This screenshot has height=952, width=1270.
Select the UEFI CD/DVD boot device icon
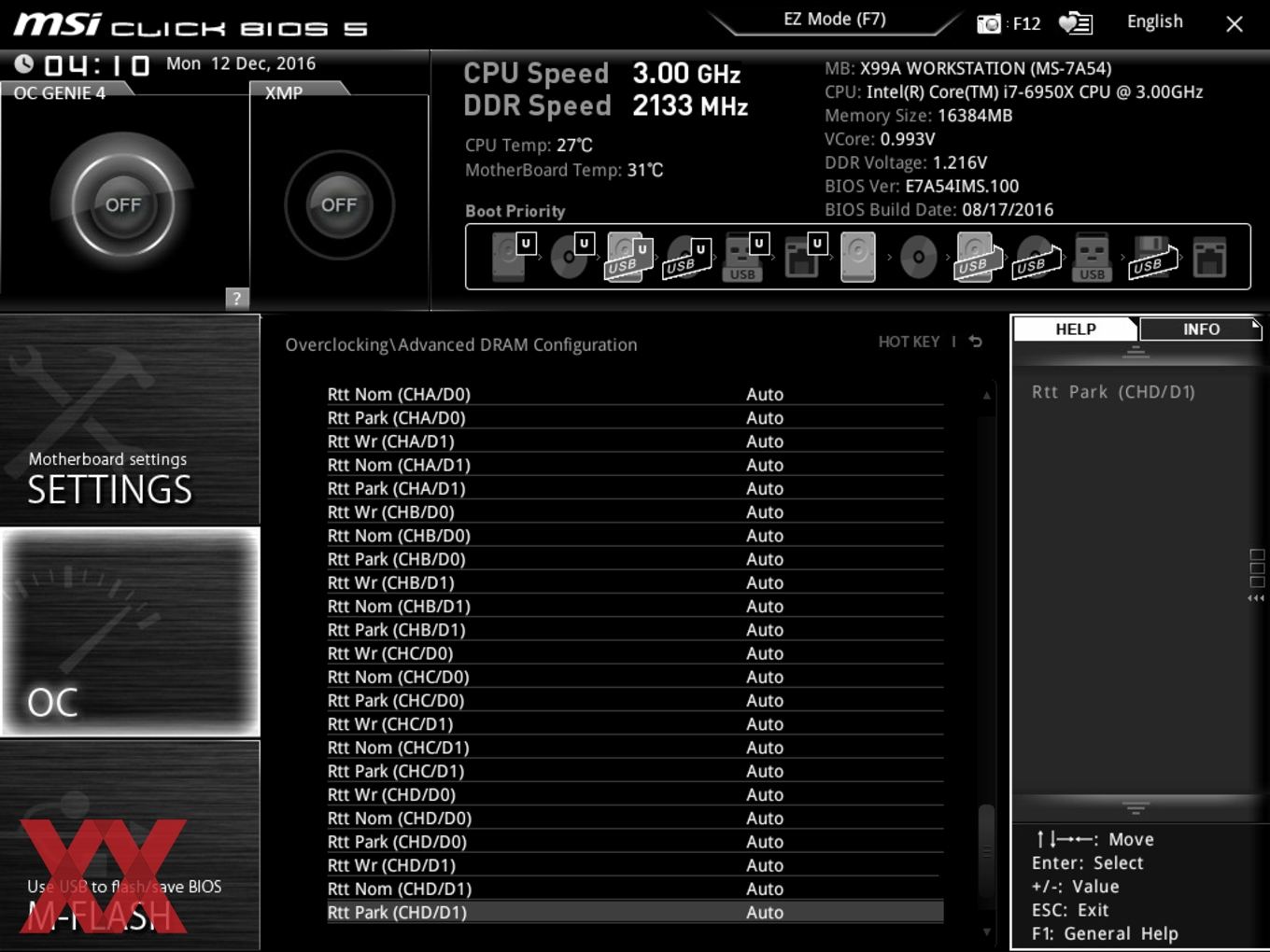coord(571,257)
